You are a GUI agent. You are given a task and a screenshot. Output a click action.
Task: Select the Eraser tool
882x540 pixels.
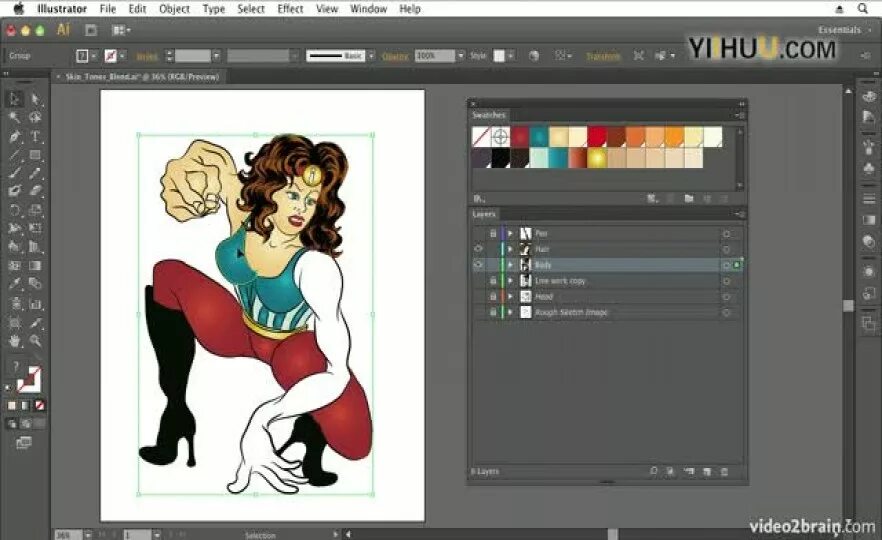(x=35, y=191)
